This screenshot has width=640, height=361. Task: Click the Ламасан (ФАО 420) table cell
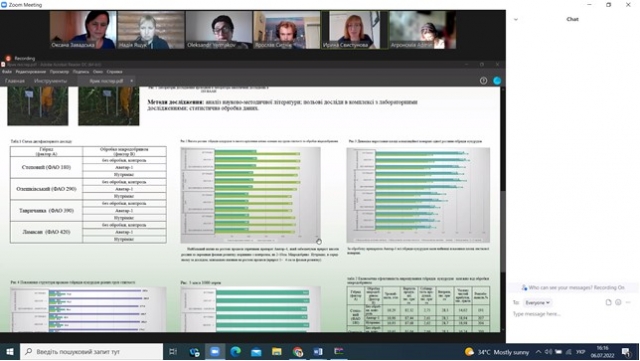[x=46, y=232]
